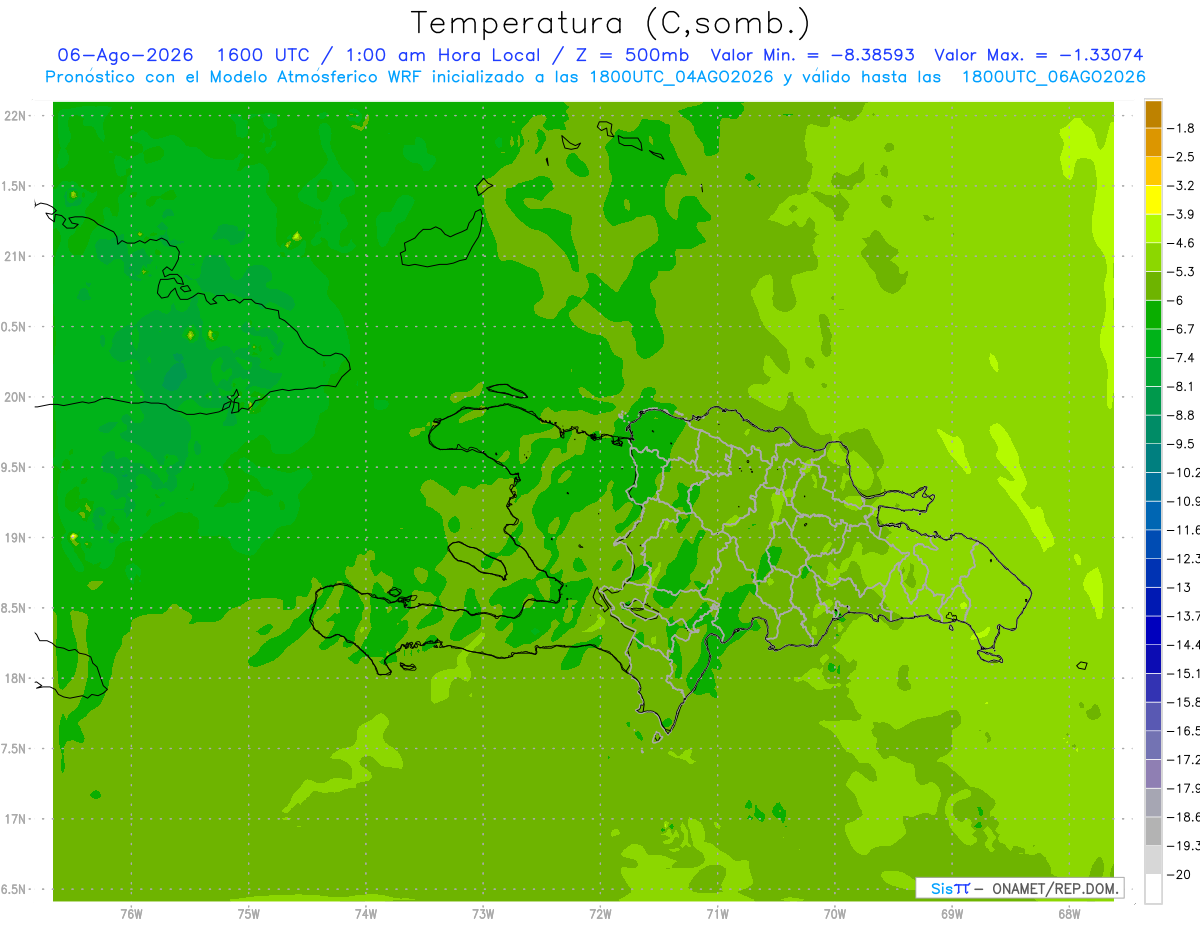
Task: Click the "18N" latitude label
Action: point(15,679)
